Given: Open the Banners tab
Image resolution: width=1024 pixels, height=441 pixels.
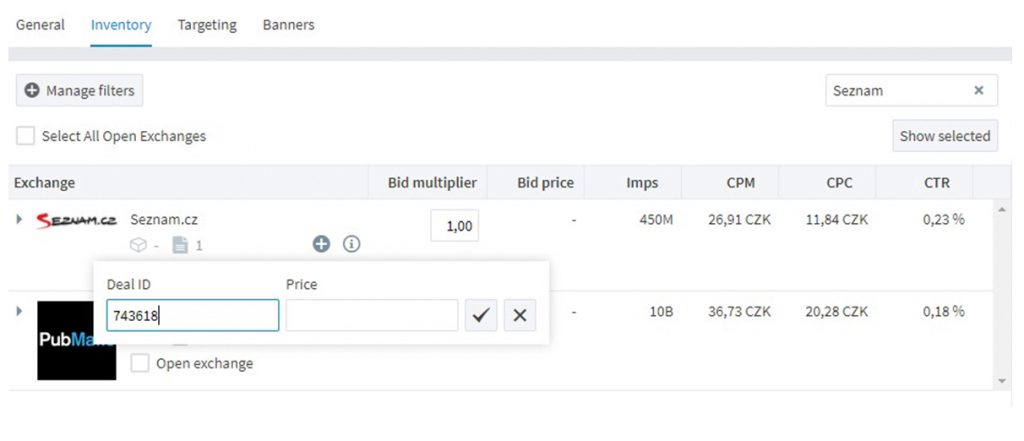Looking at the screenshot, I should pos(289,25).
